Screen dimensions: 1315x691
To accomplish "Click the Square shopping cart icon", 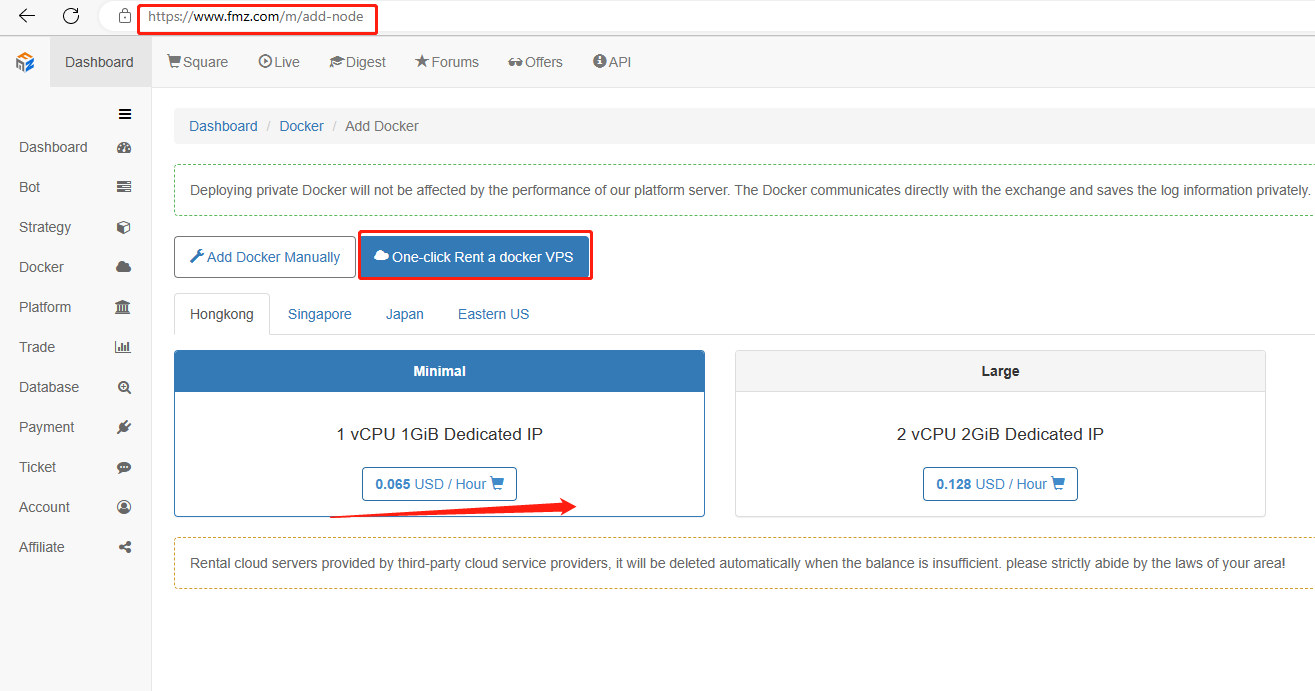I will pyautogui.click(x=174, y=61).
